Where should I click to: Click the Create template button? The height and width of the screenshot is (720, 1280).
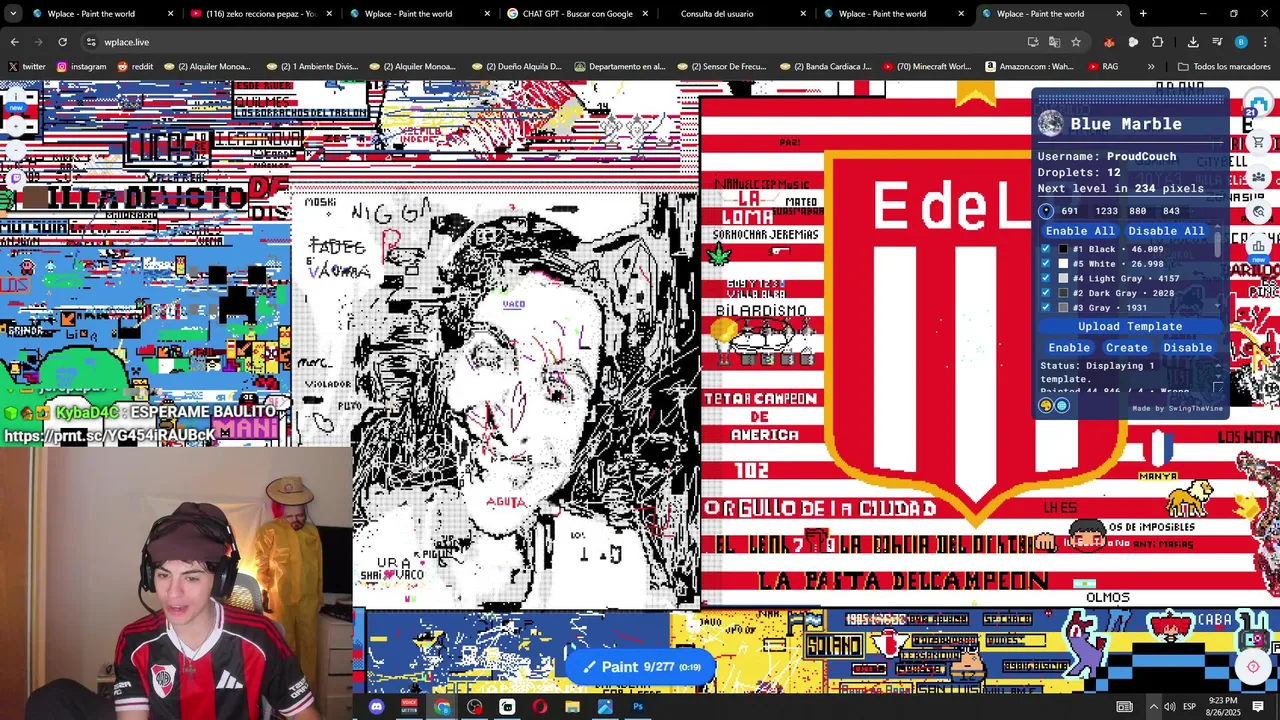(x=1127, y=348)
